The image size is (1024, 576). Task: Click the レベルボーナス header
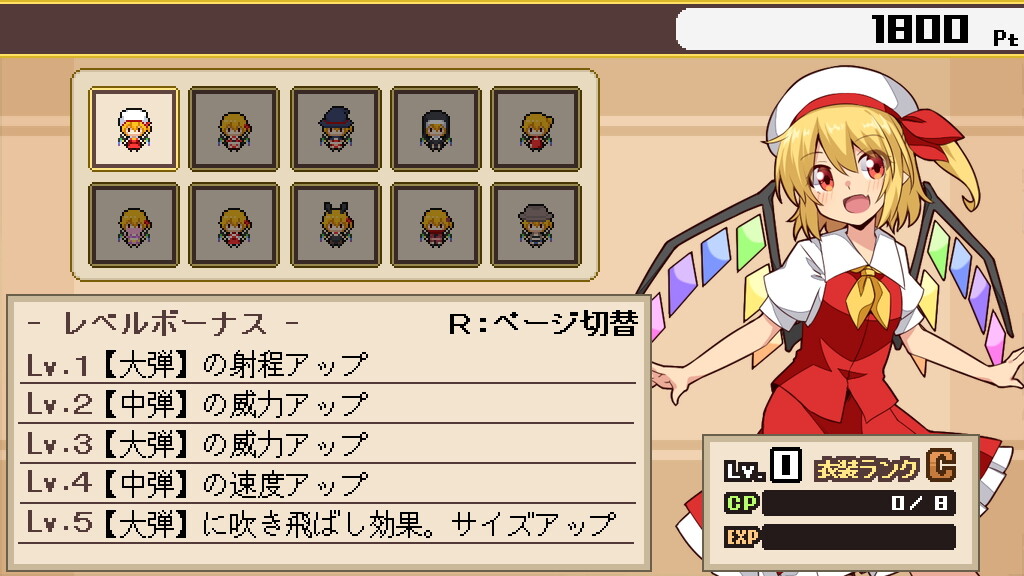[165, 323]
